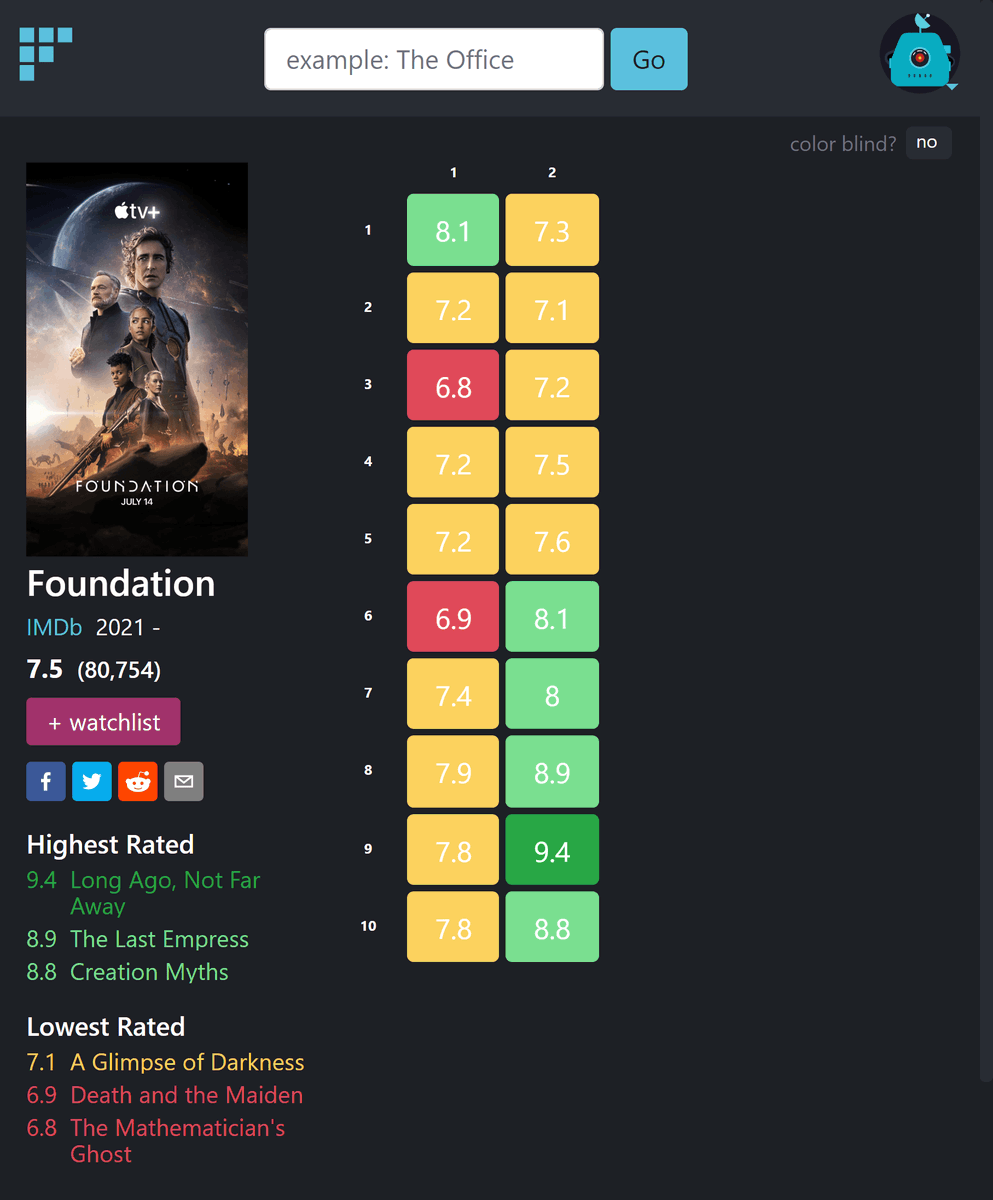Screen dimensions: 993x1200
Task: Share Foundation via email icon
Action: click(x=184, y=781)
